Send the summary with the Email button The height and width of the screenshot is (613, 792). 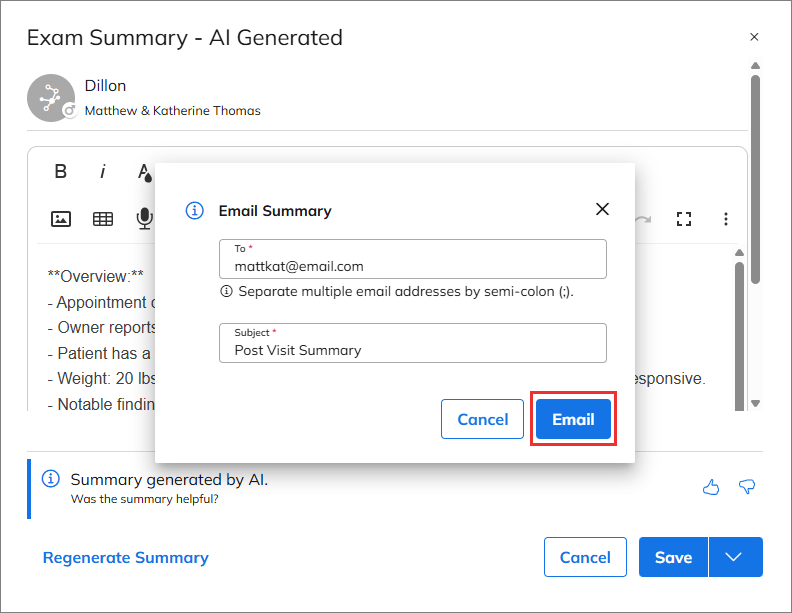point(573,419)
